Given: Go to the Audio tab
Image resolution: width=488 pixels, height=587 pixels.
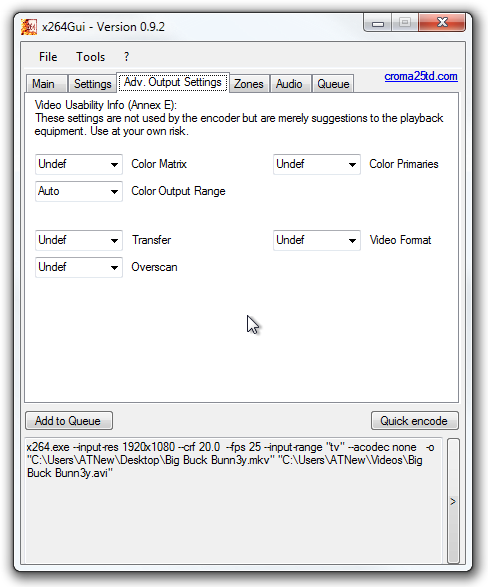Looking at the screenshot, I should 289,83.
